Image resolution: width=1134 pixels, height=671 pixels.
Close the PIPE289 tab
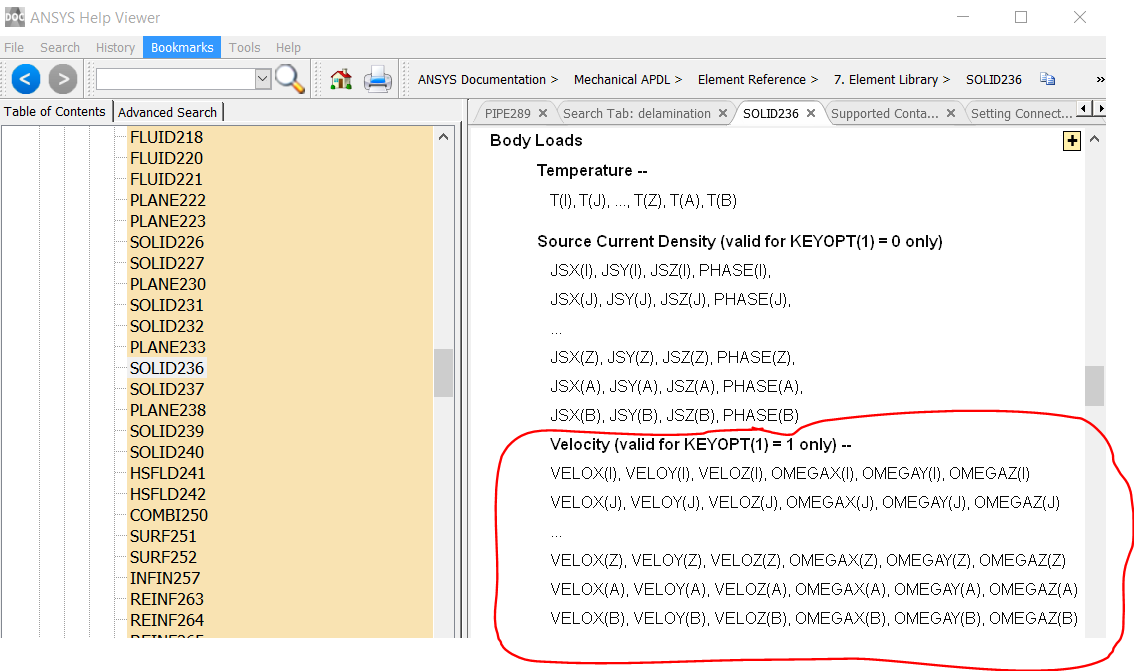tap(542, 114)
